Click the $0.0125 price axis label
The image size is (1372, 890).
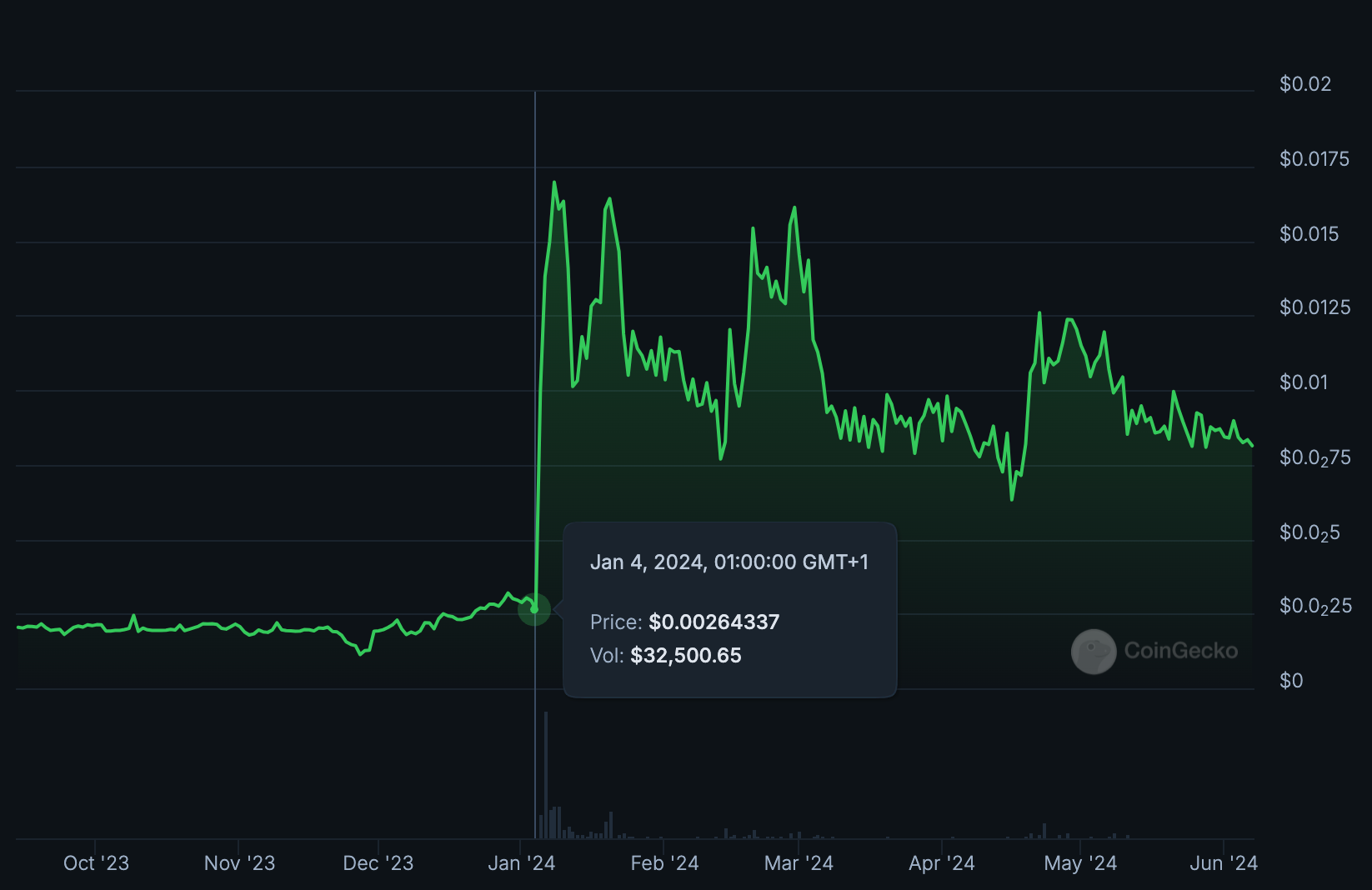click(1314, 307)
